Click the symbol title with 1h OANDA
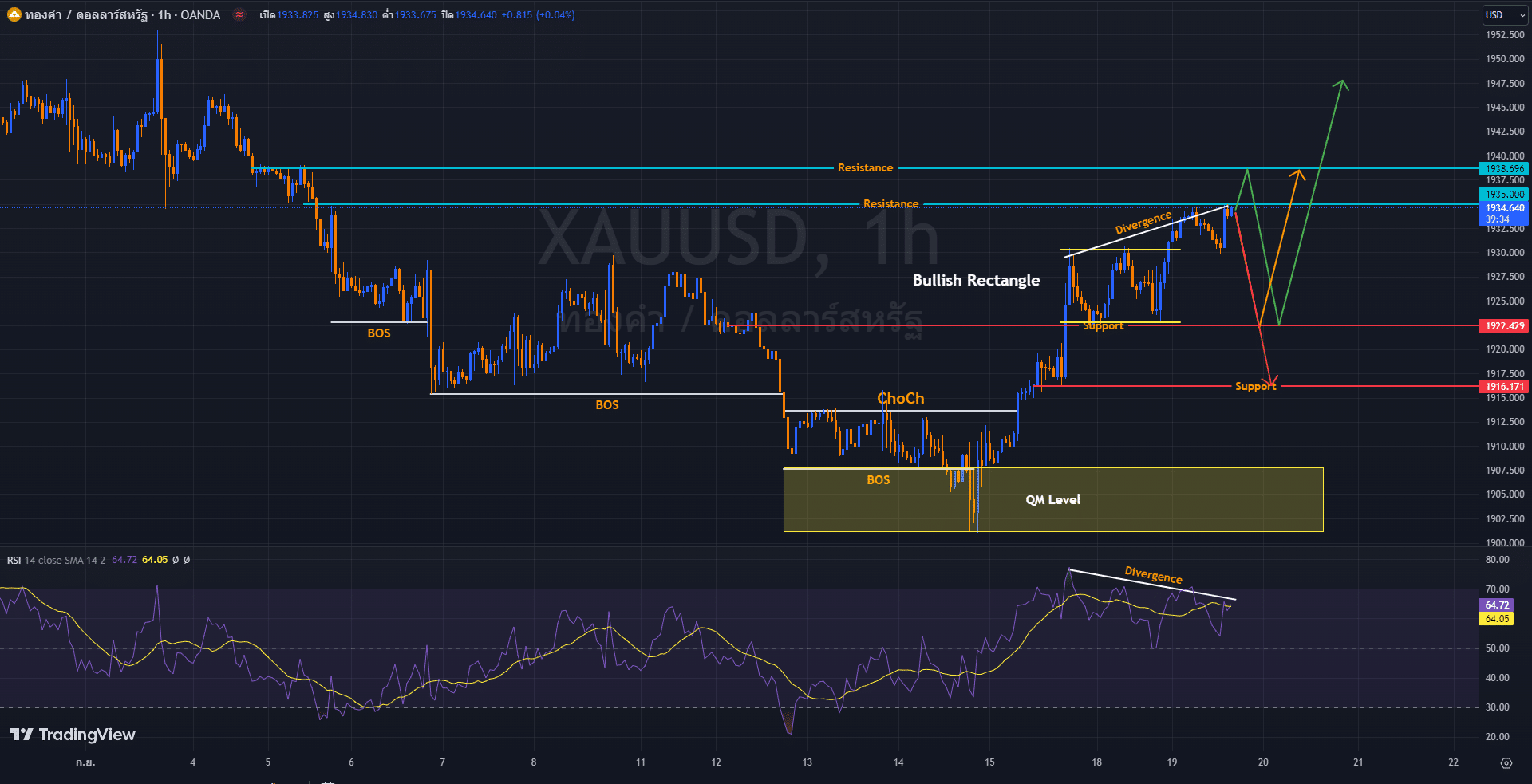 tap(123, 14)
